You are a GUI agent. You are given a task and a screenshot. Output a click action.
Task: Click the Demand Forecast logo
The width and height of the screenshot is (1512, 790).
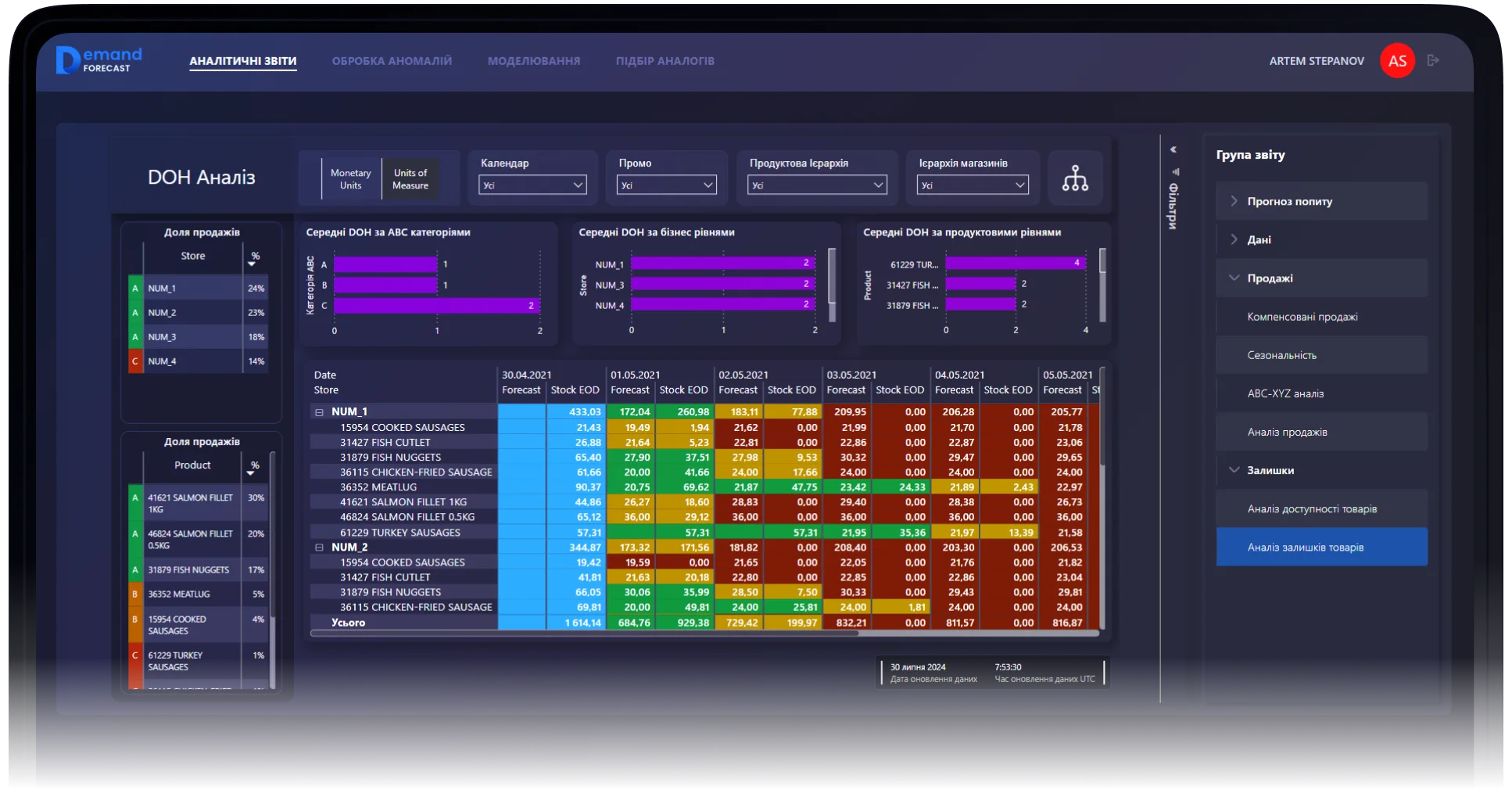(99, 60)
